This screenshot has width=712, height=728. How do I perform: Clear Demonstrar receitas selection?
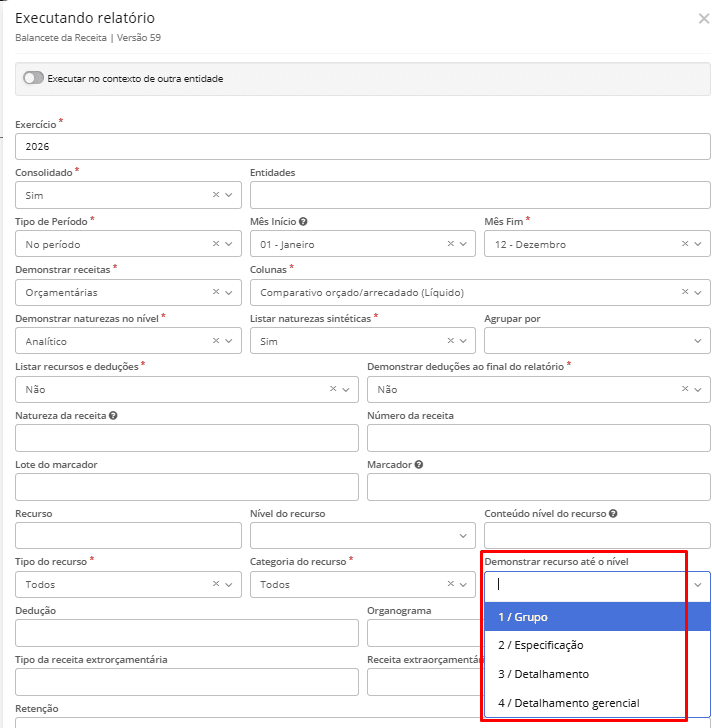coord(216,292)
